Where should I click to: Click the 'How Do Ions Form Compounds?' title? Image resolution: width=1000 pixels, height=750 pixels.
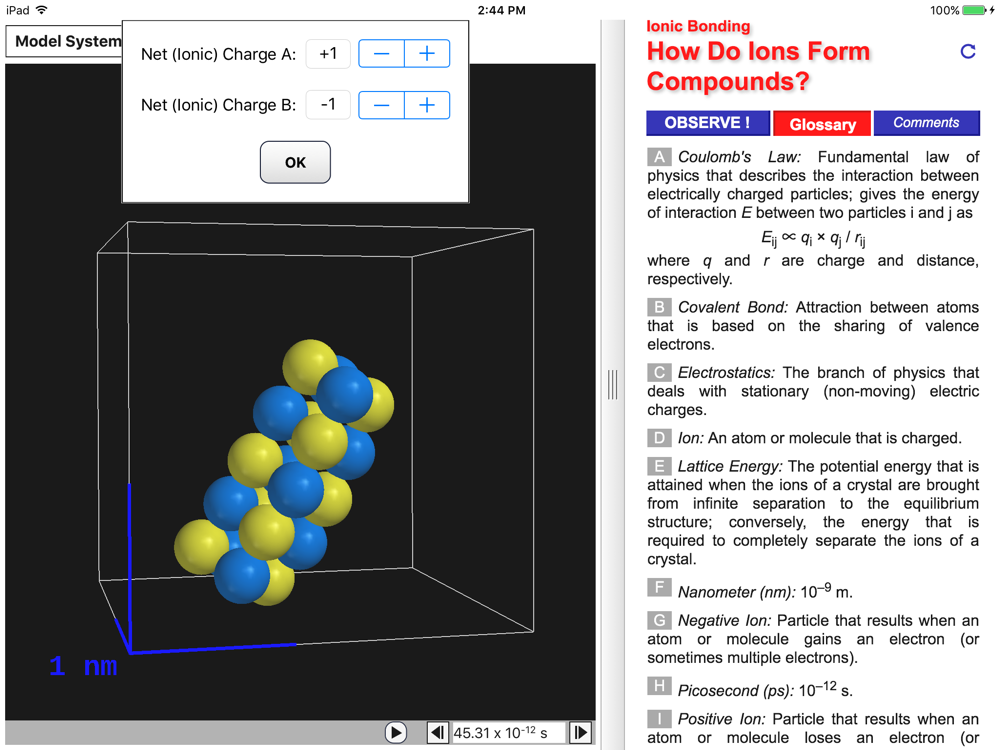click(758, 66)
